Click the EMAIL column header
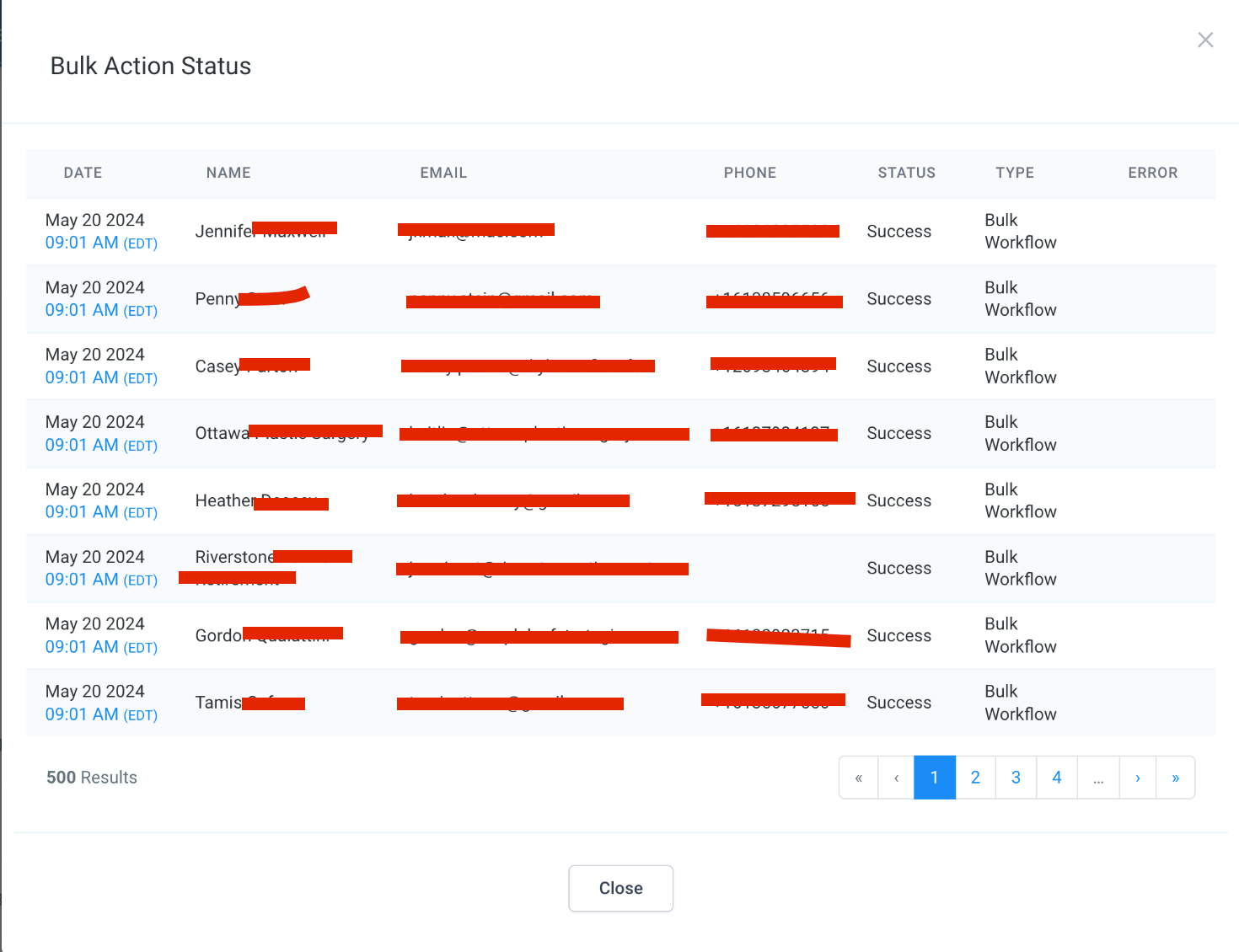Image resolution: width=1239 pixels, height=952 pixels. tap(443, 173)
